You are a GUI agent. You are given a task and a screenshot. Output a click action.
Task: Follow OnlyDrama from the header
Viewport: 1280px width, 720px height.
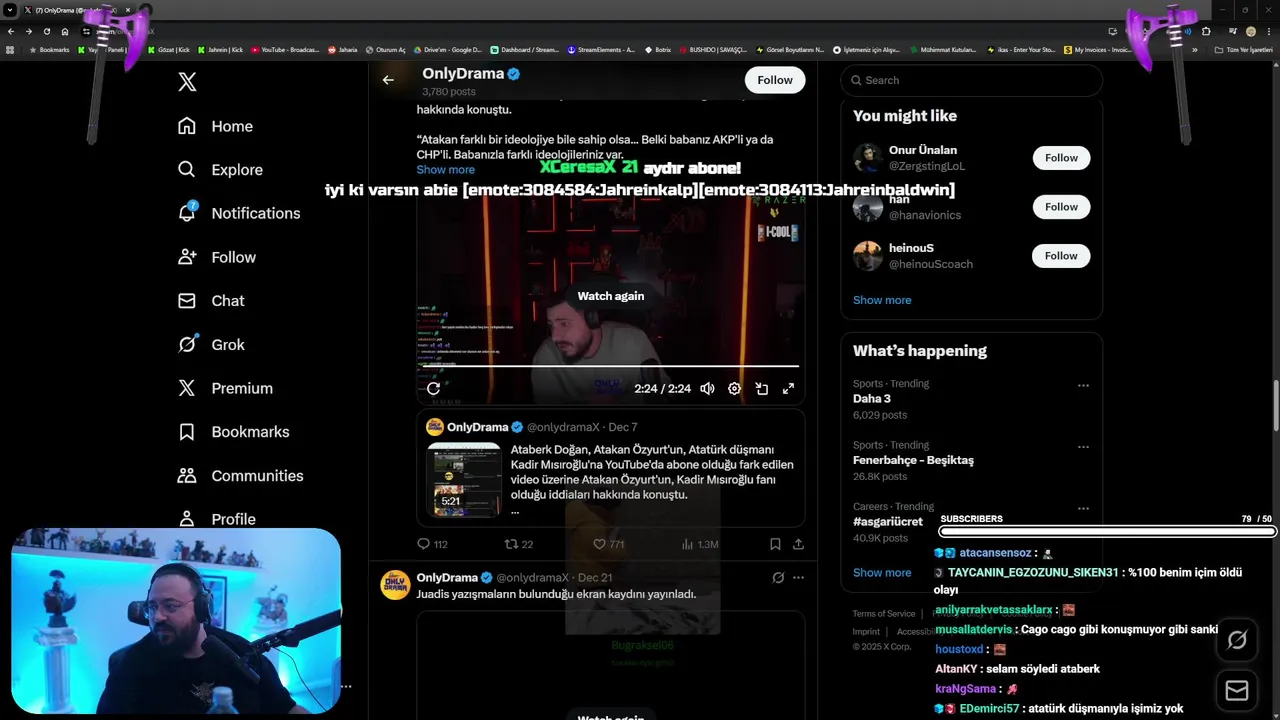point(775,80)
